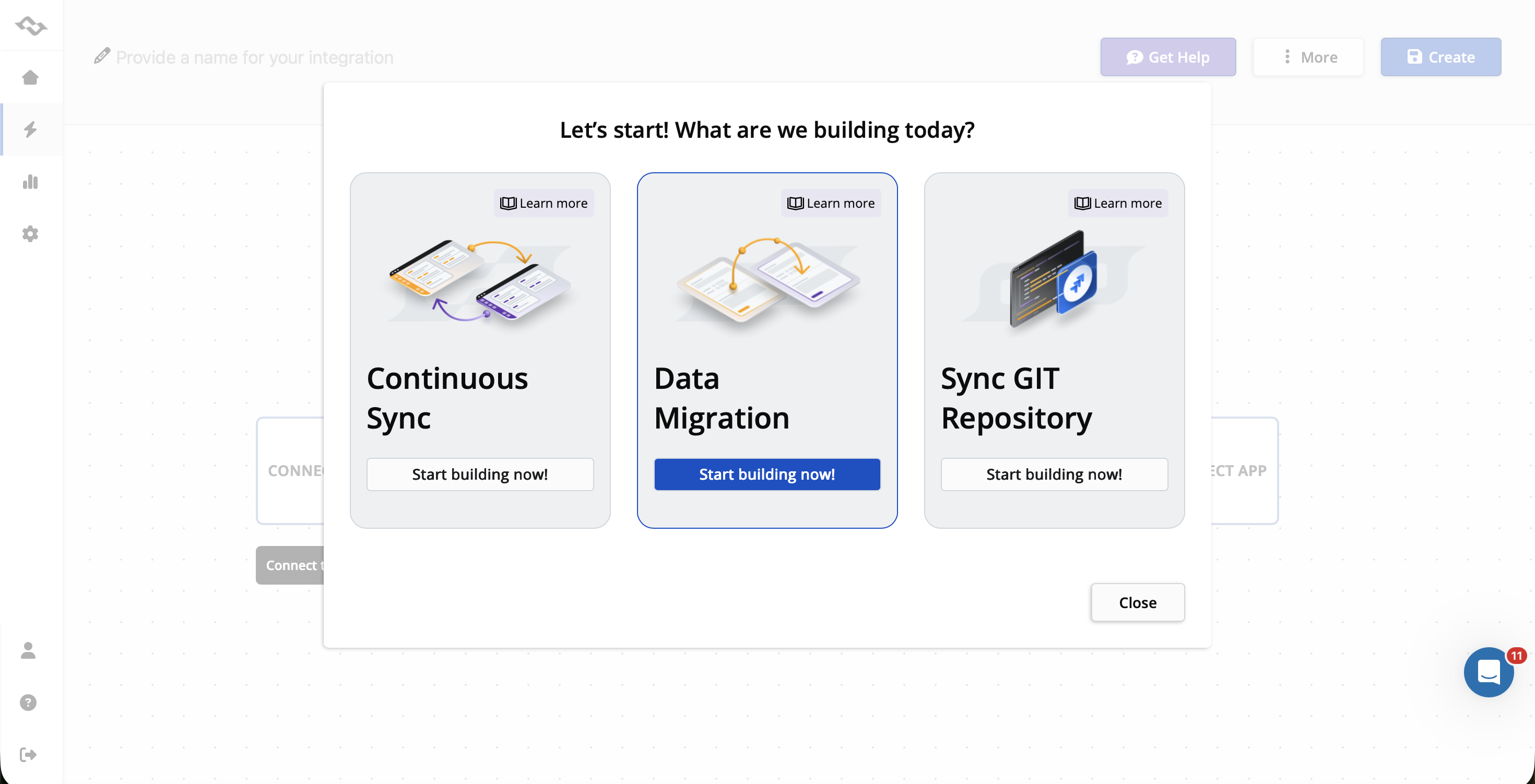Learn more about Sync GIT Repository

click(x=1118, y=203)
